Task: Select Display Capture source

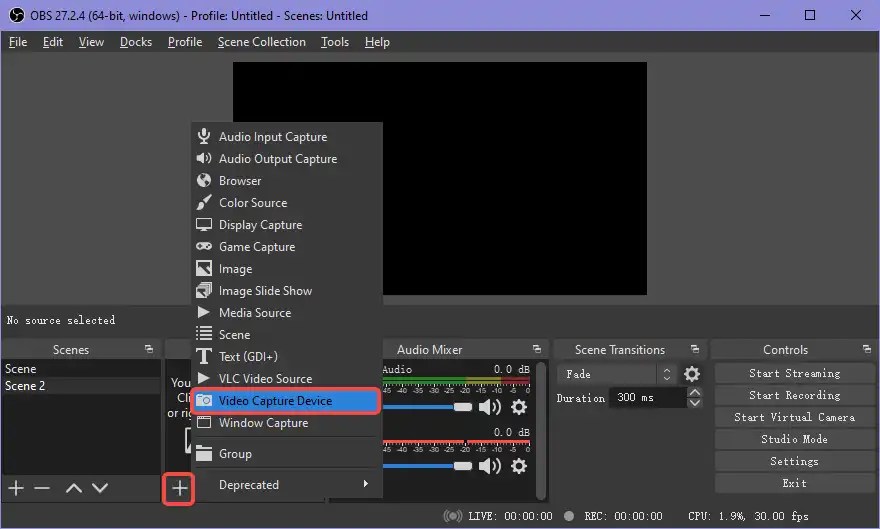Action: [x=287, y=224]
